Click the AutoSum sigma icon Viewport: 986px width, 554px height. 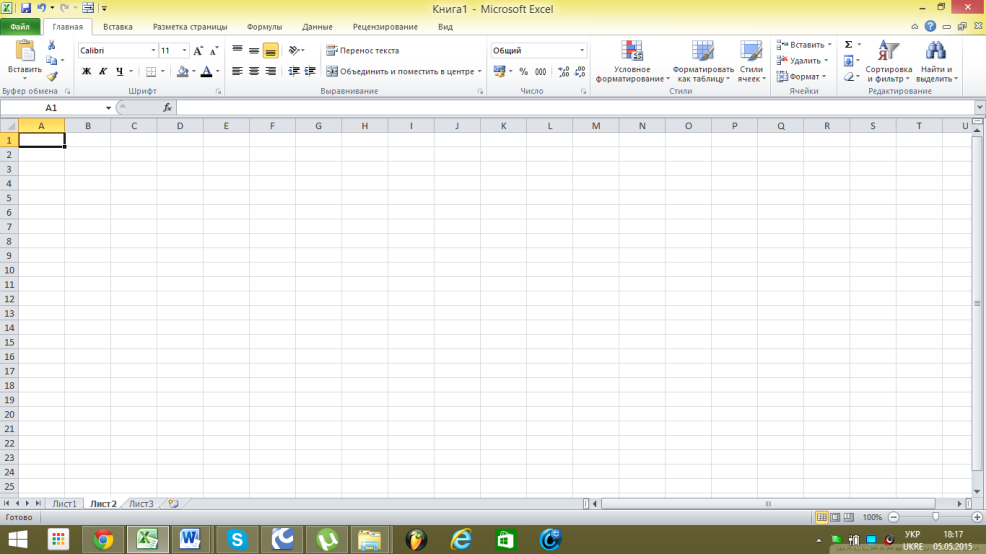click(849, 45)
